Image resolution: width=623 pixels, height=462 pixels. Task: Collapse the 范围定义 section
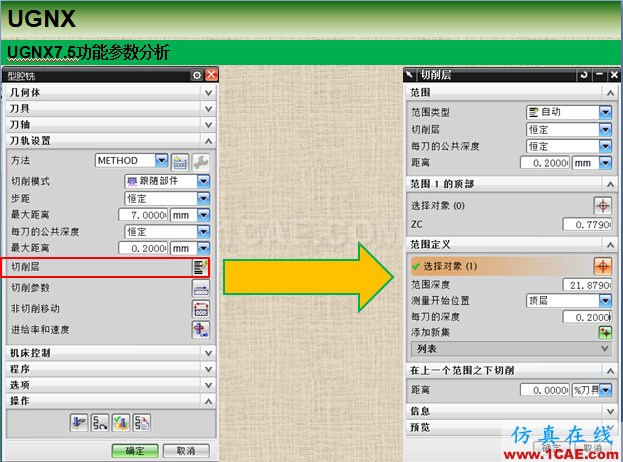pyautogui.click(x=610, y=245)
